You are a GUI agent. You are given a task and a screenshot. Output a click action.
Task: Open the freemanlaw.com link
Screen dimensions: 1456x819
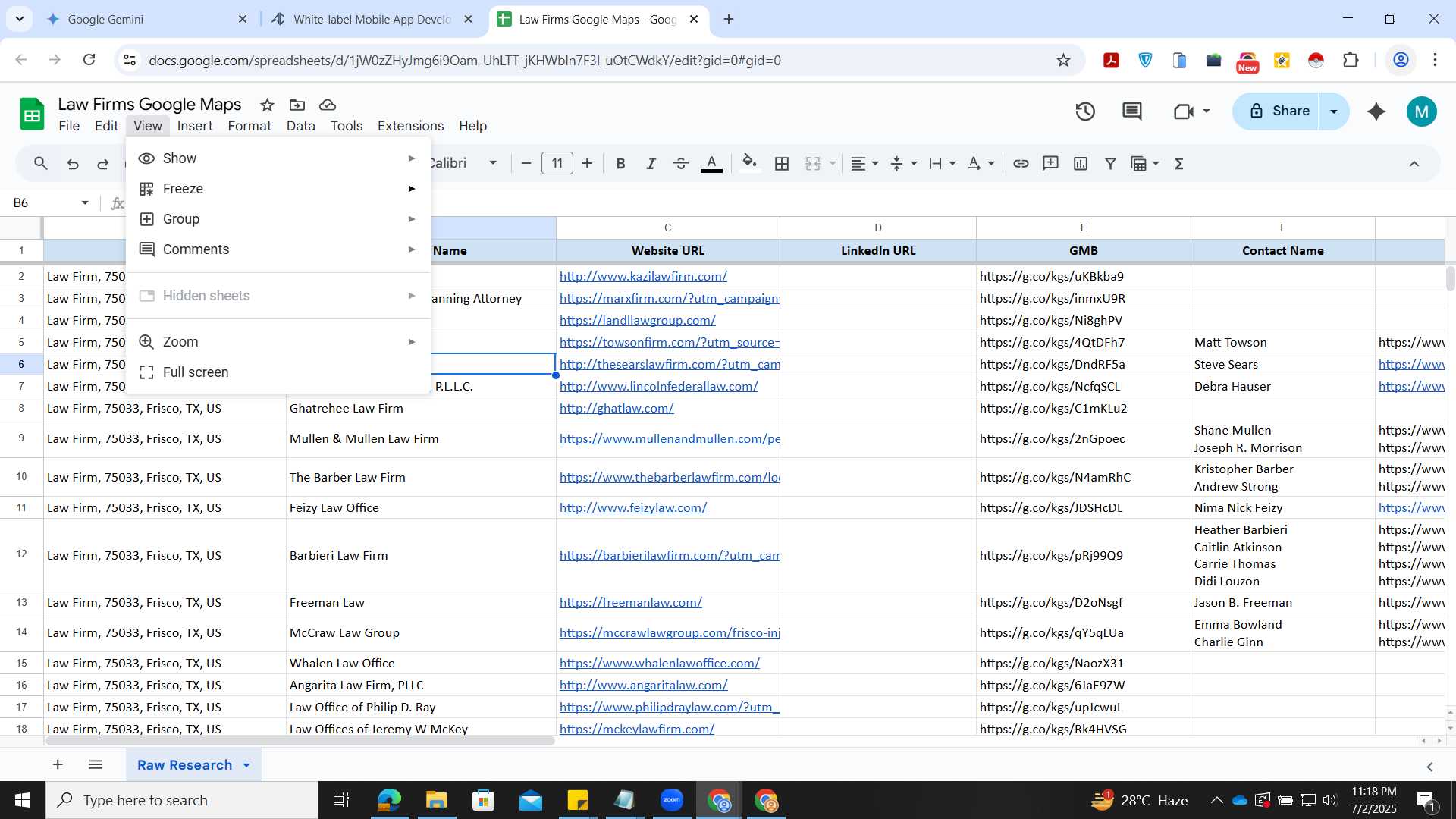point(630,602)
